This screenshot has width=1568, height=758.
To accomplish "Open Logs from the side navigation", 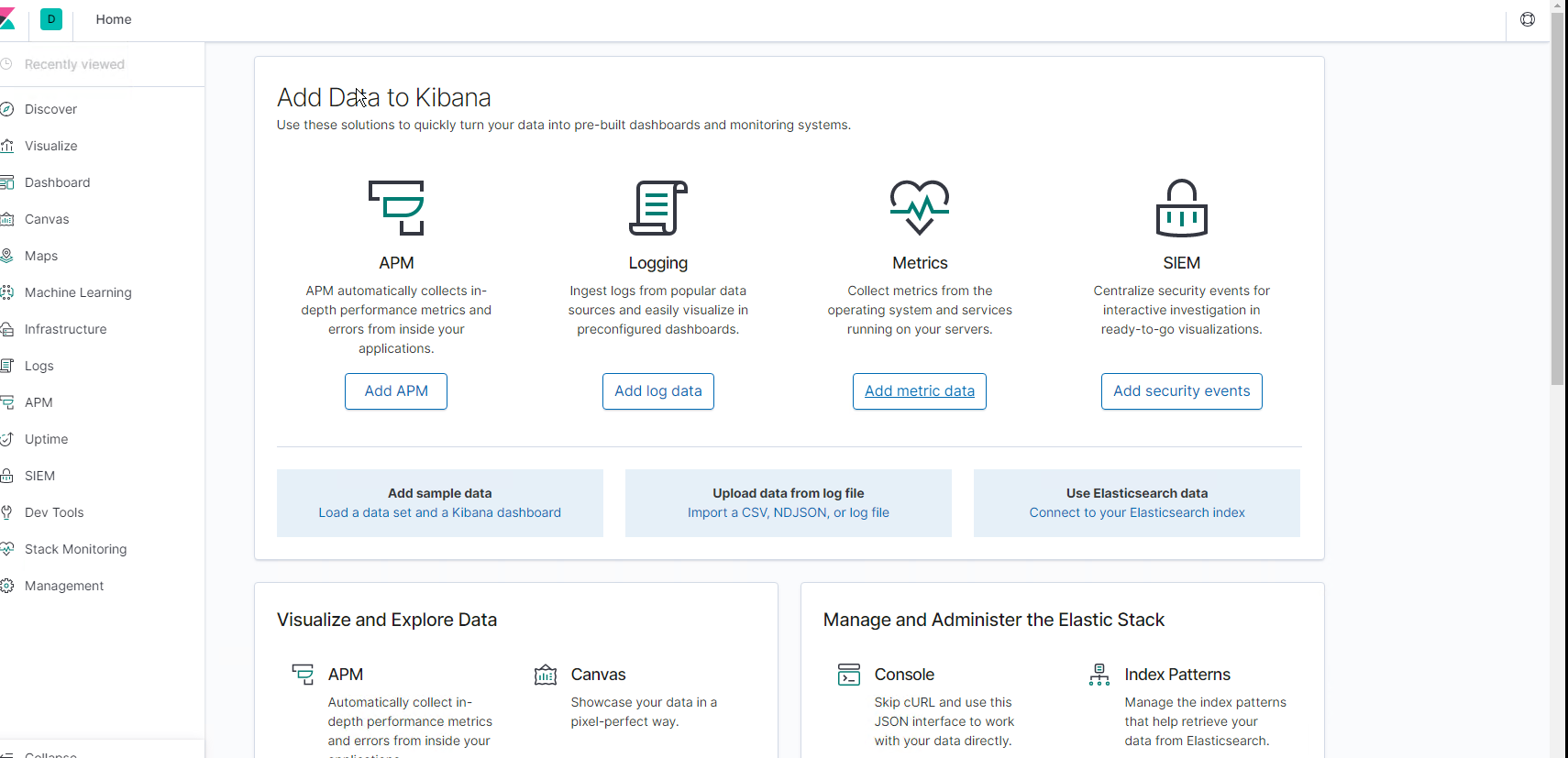I will 39,366.
